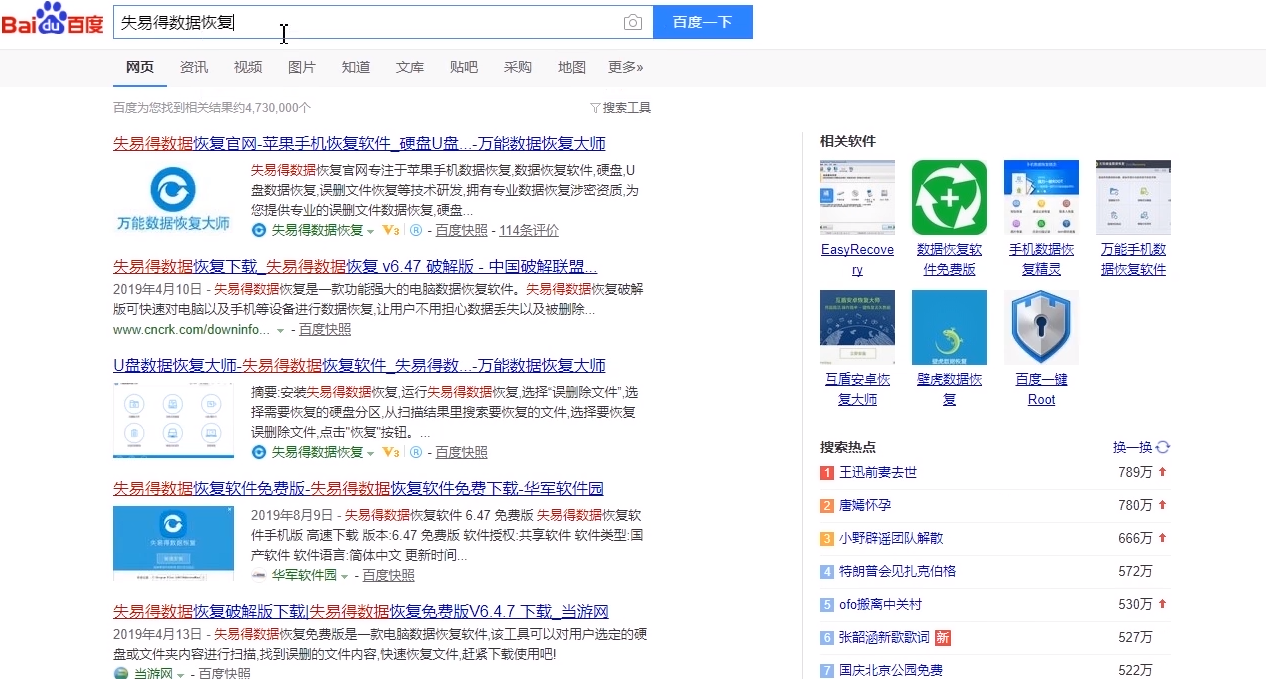Click the 百度一下 search button
The image size is (1266, 679).
point(702,22)
